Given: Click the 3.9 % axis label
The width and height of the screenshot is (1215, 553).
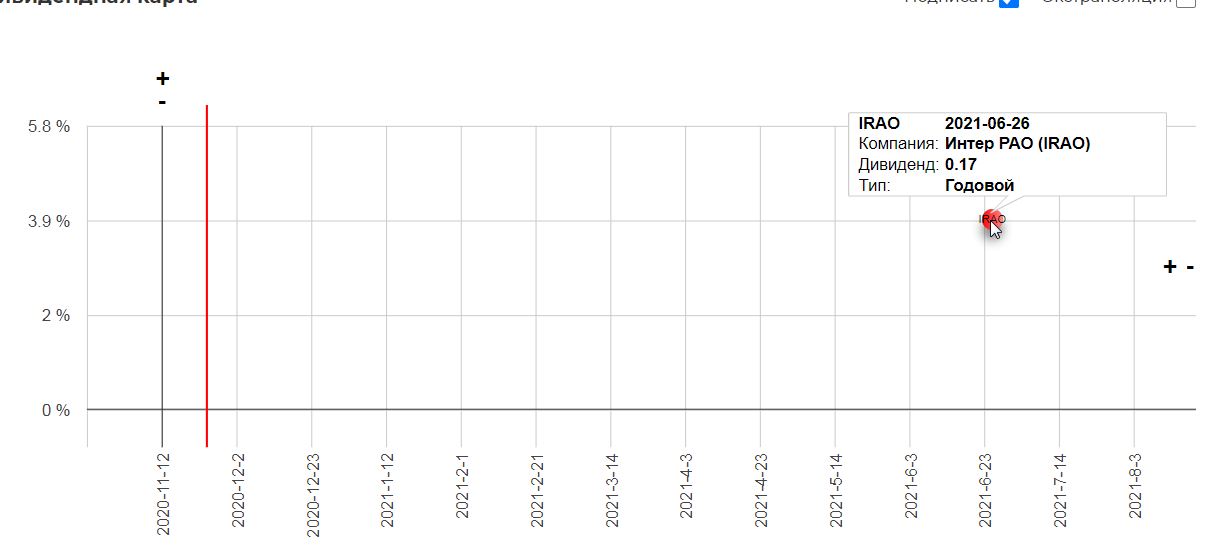Looking at the screenshot, I should [x=50, y=222].
